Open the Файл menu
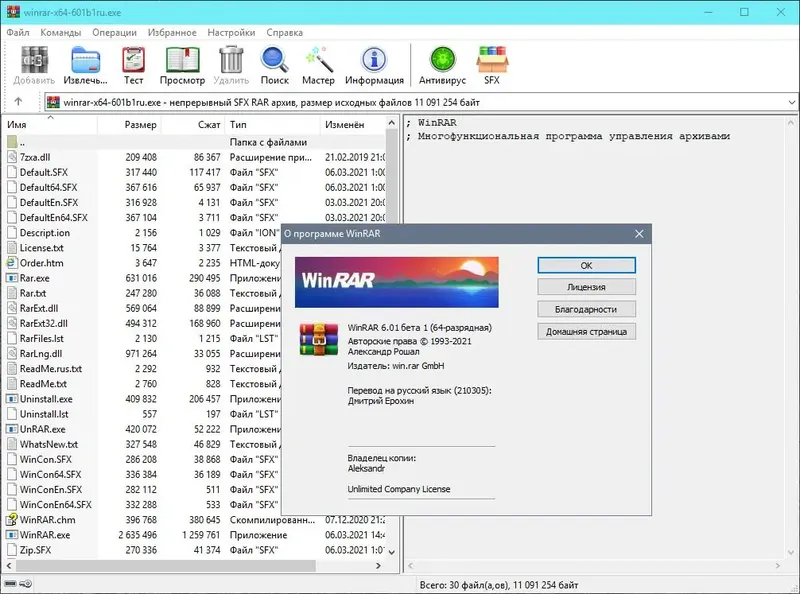Screen dimensions: 800x594 coord(18,32)
